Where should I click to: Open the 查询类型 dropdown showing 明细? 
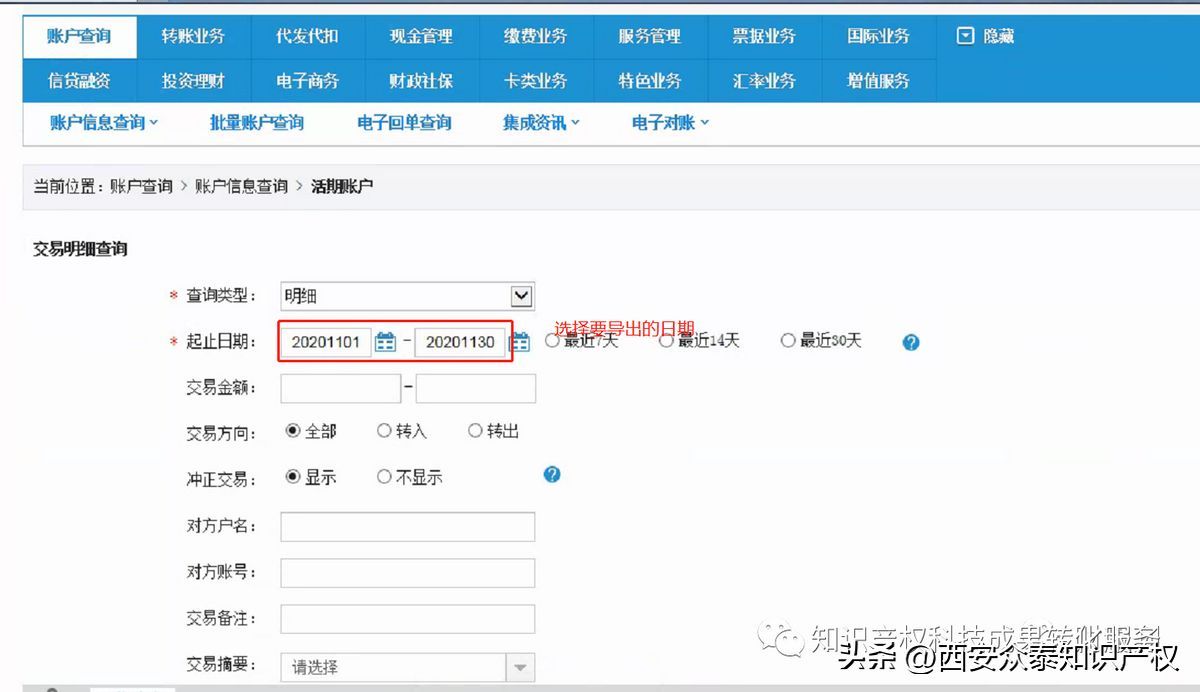pyautogui.click(x=521, y=296)
